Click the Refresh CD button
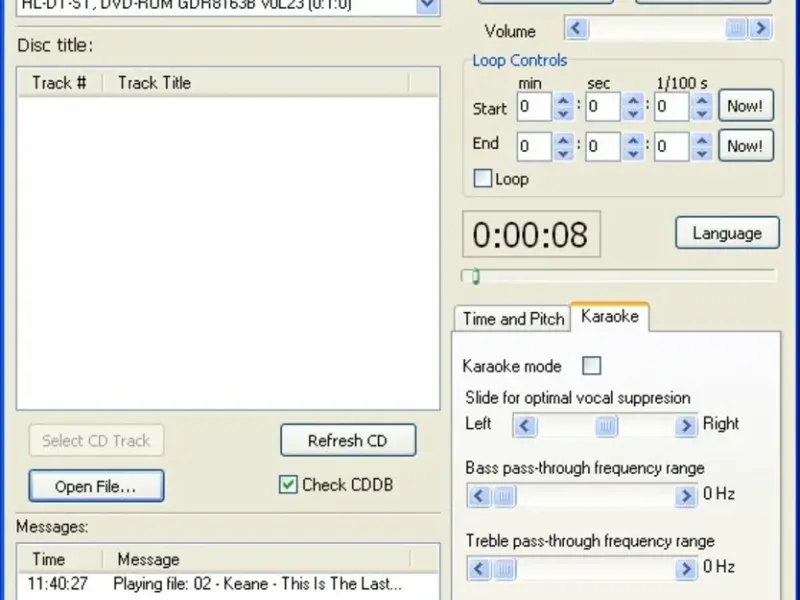 (348, 440)
